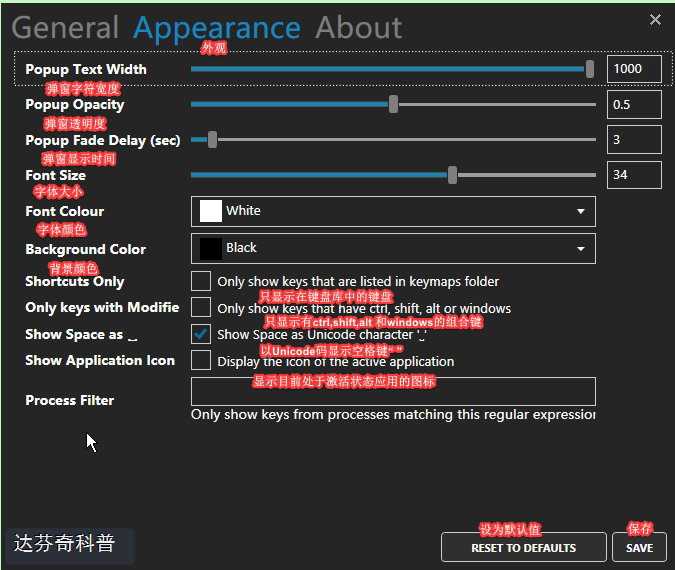
Task: Click the Show Application Icon label
Action: coord(100,360)
